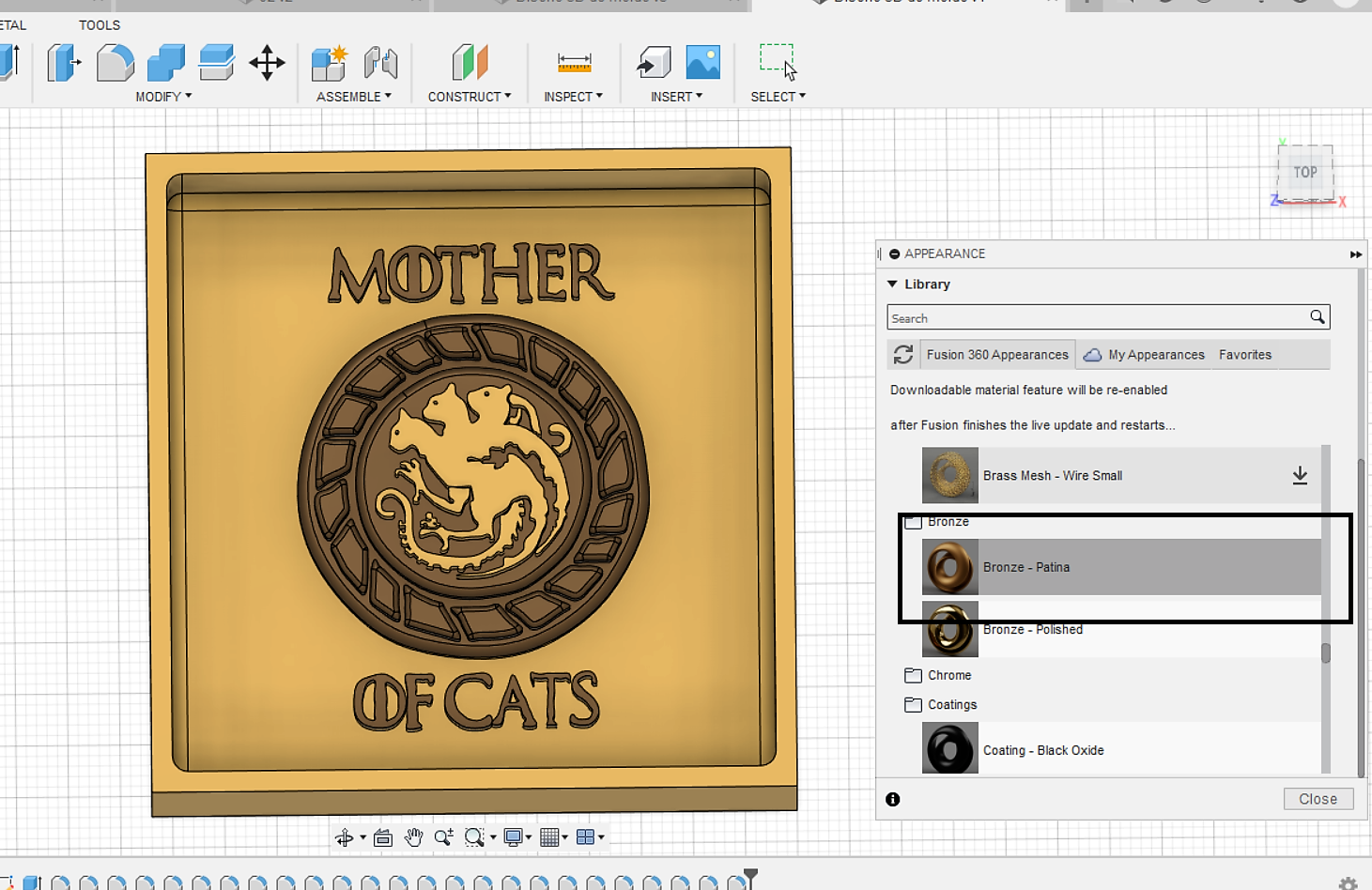Click the Grid and Snaps icon
This screenshot has height=890, width=1372.
click(x=550, y=837)
